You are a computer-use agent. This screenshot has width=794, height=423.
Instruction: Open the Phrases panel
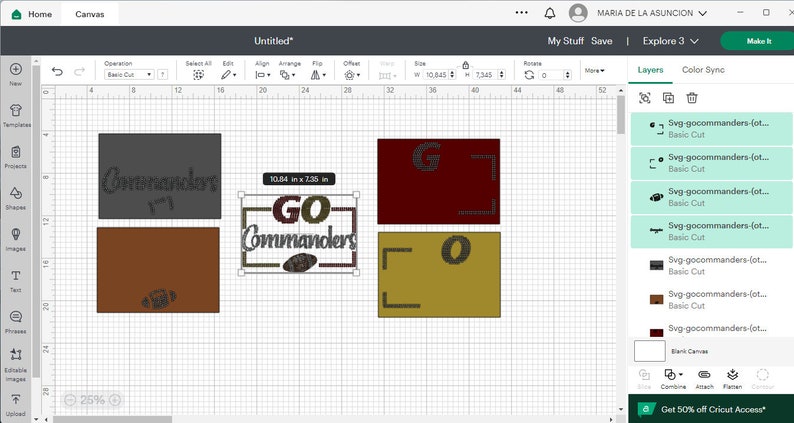[16, 322]
